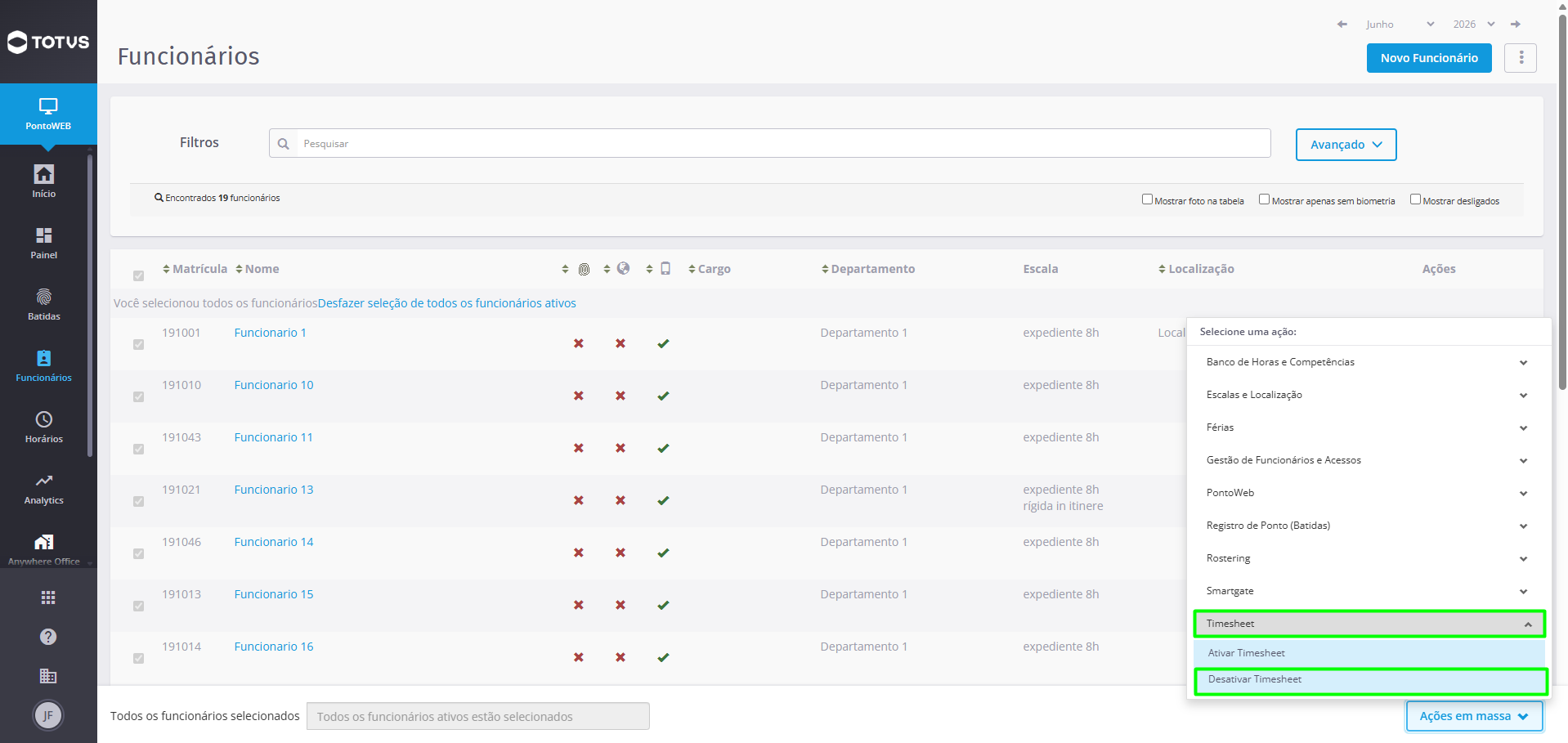
Task: Collapse the Timesheet group
Action: (1369, 624)
